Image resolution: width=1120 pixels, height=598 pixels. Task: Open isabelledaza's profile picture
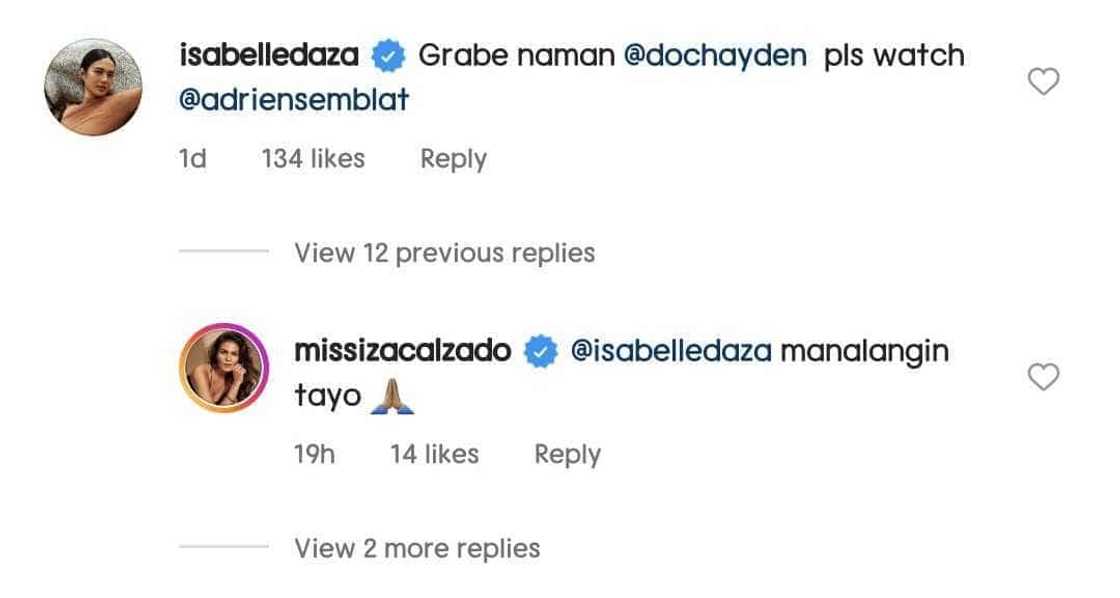click(x=93, y=87)
